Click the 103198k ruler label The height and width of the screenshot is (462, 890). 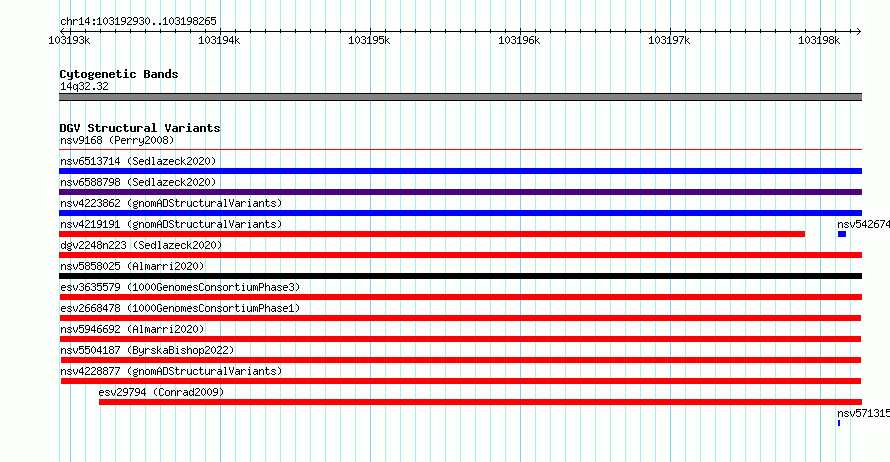(818, 40)
